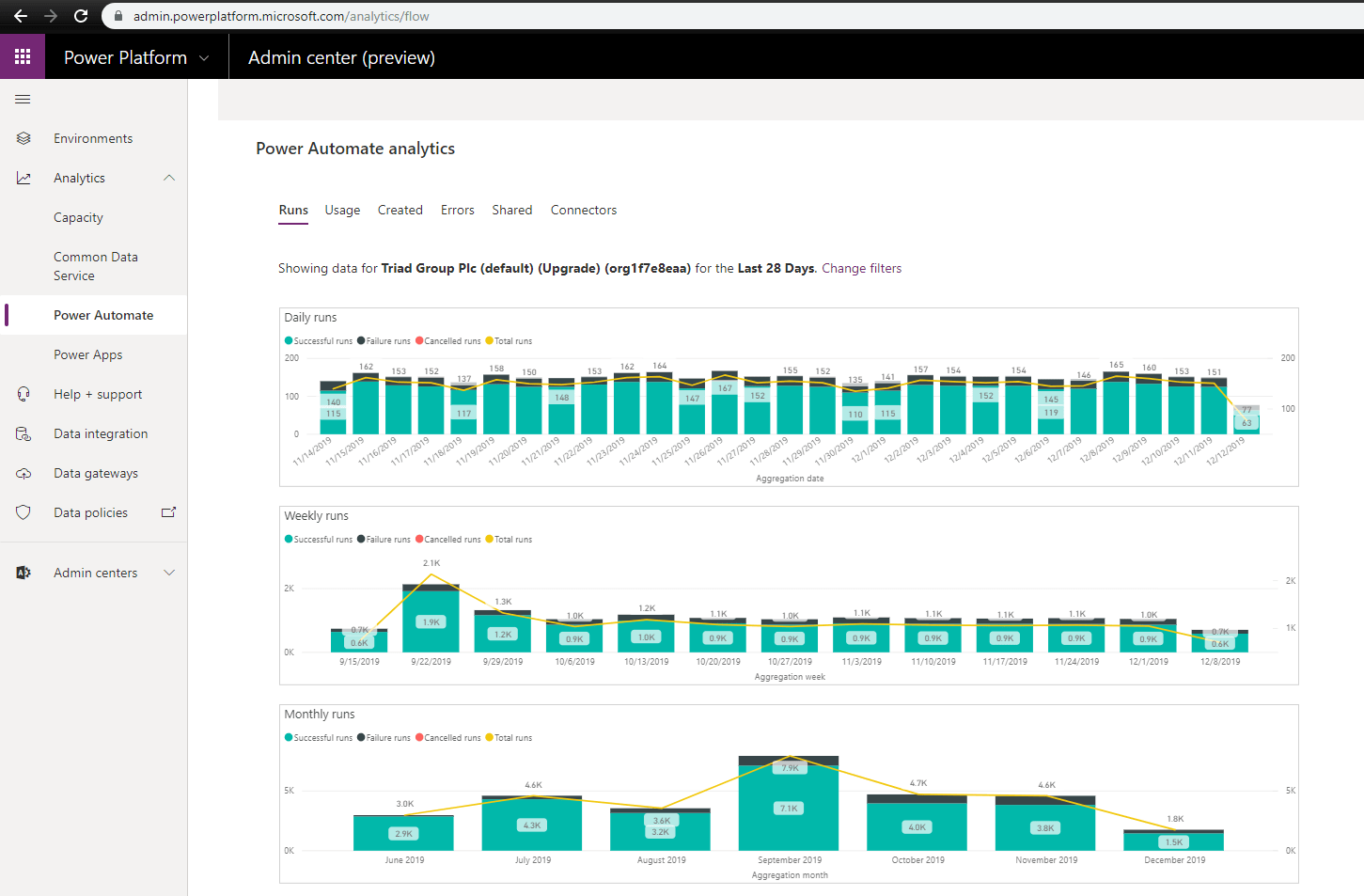Collapse the navigation hamburger menu
Image resolution: width=1364 pixels, height=896 pixels.
click(24, 100)
